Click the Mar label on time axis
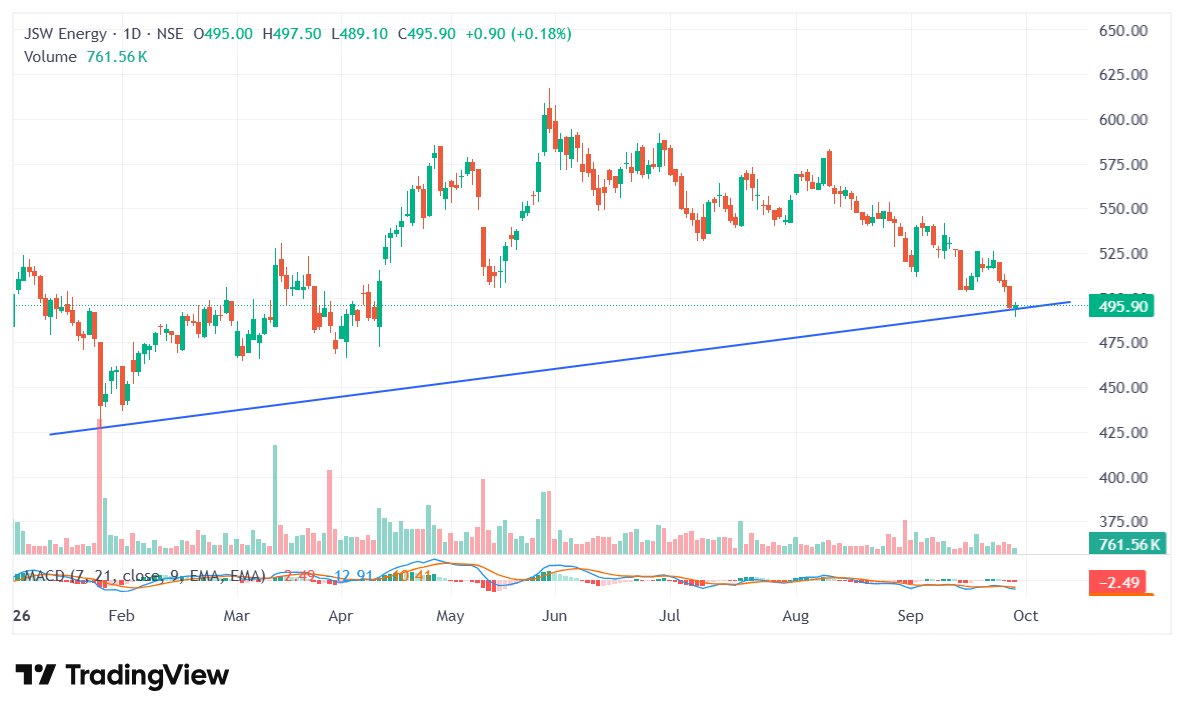Viewport: 1184px width, 715px height. (236, 616)
